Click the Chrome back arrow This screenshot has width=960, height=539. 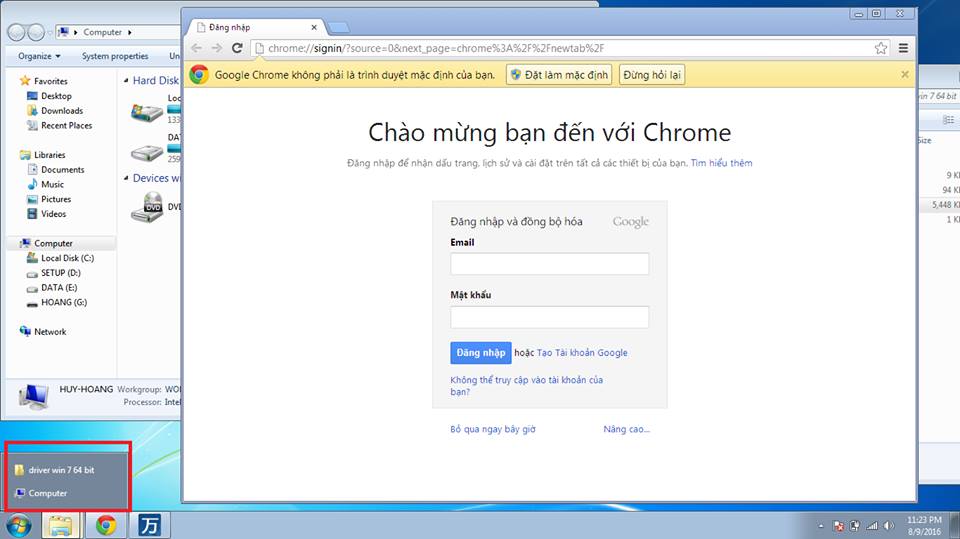pyautogui.click(x=197, y=48)
